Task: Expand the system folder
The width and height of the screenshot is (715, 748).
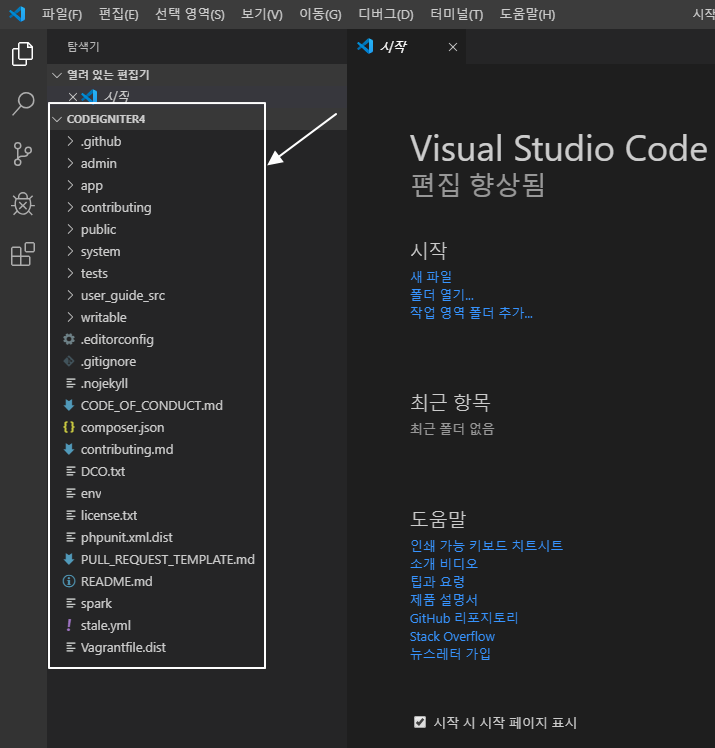Action: click(70, 251)
